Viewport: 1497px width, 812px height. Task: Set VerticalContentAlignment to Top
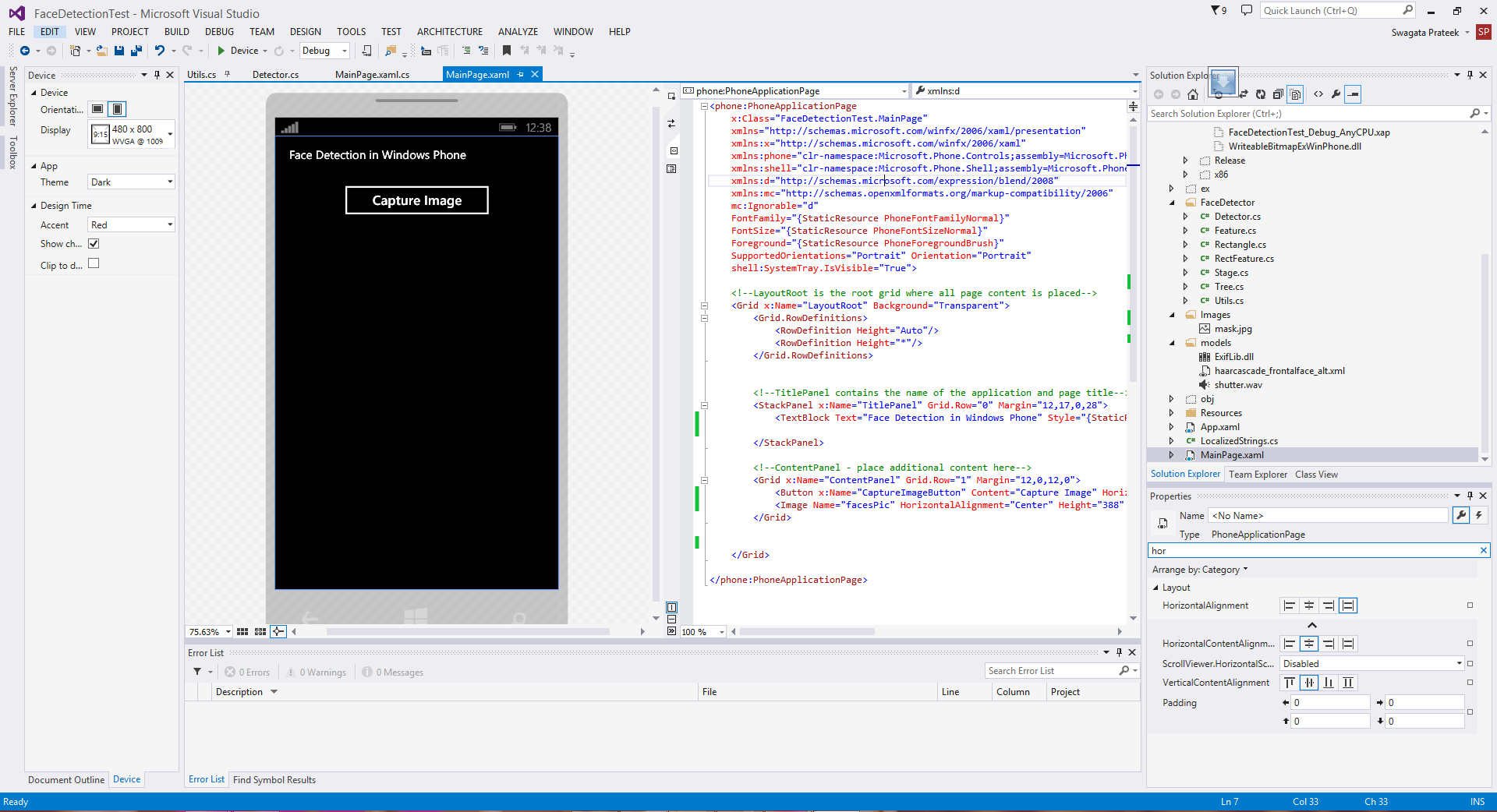[x=1290, y=683]
